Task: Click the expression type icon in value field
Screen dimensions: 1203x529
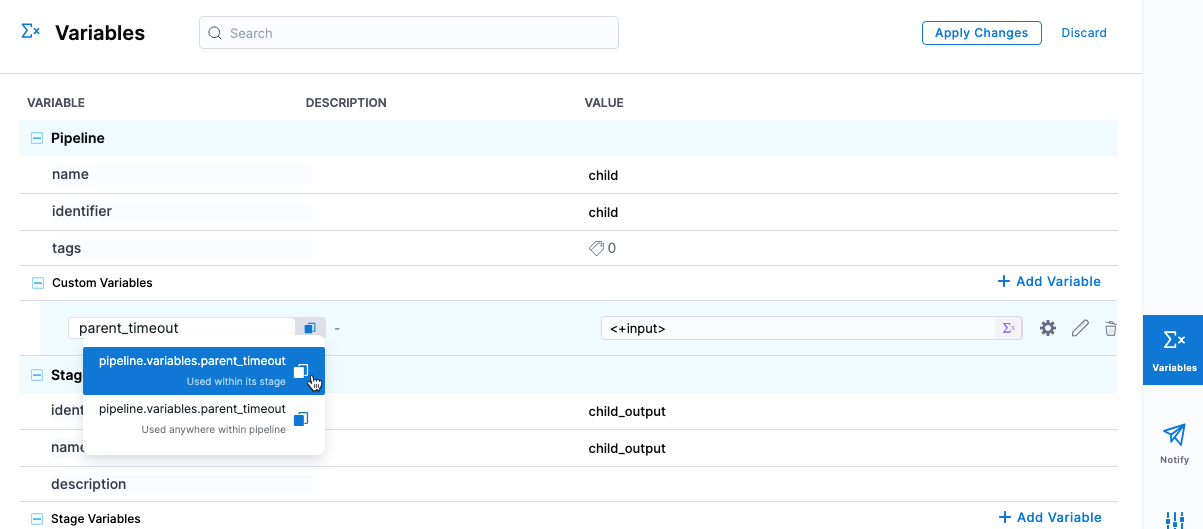Action: coord(1009,328)
